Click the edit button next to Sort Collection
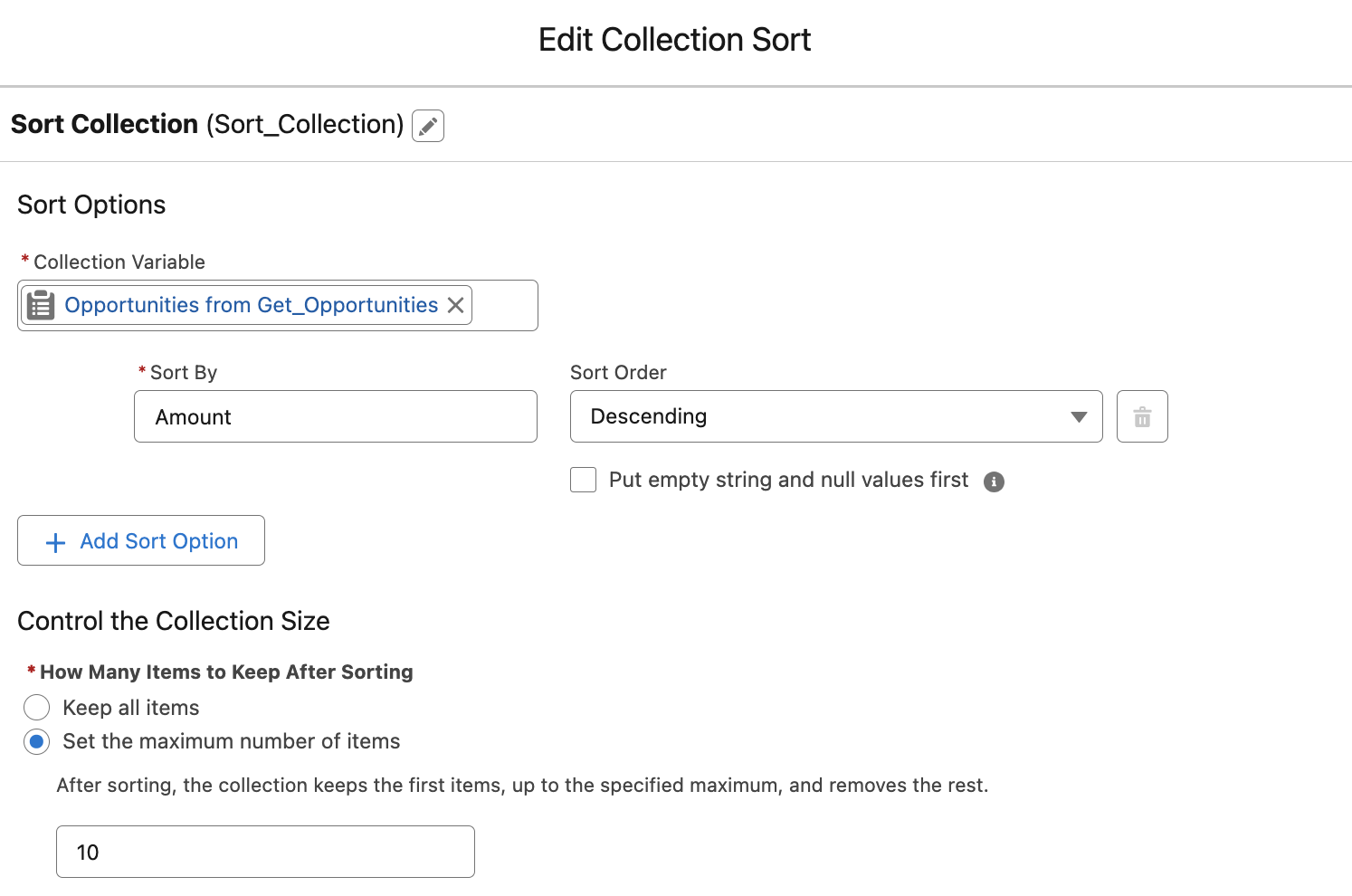 428,125
